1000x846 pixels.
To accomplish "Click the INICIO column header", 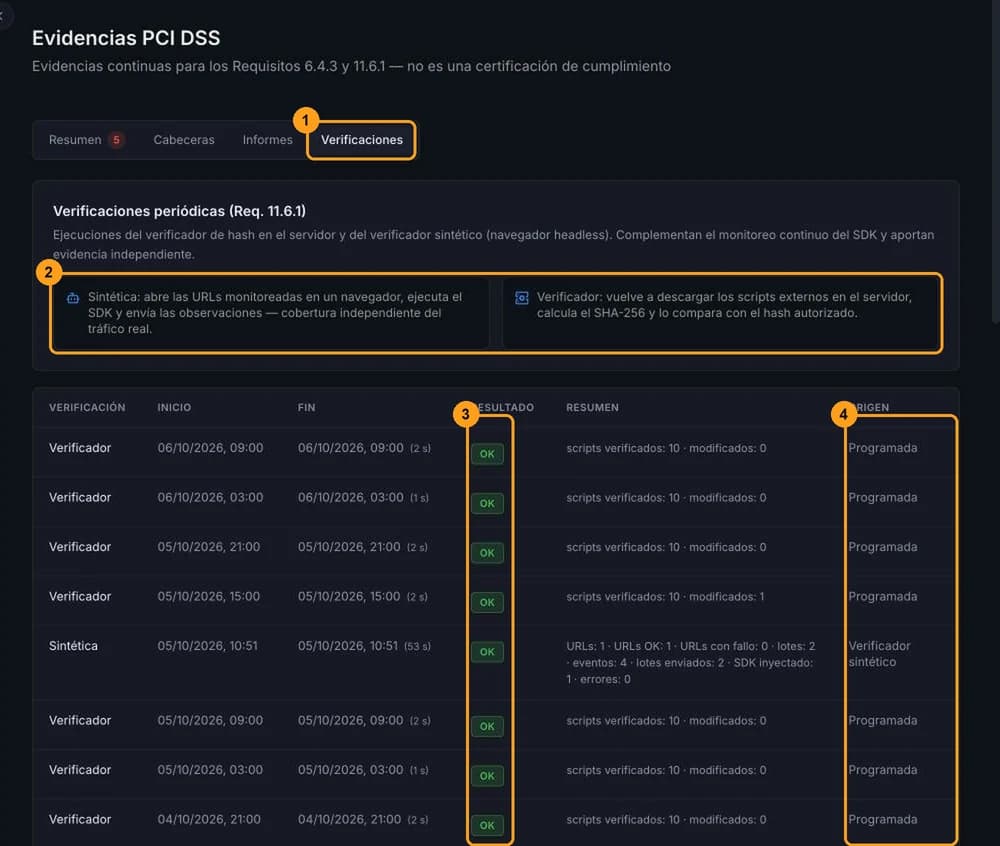I will click(174, 407).
